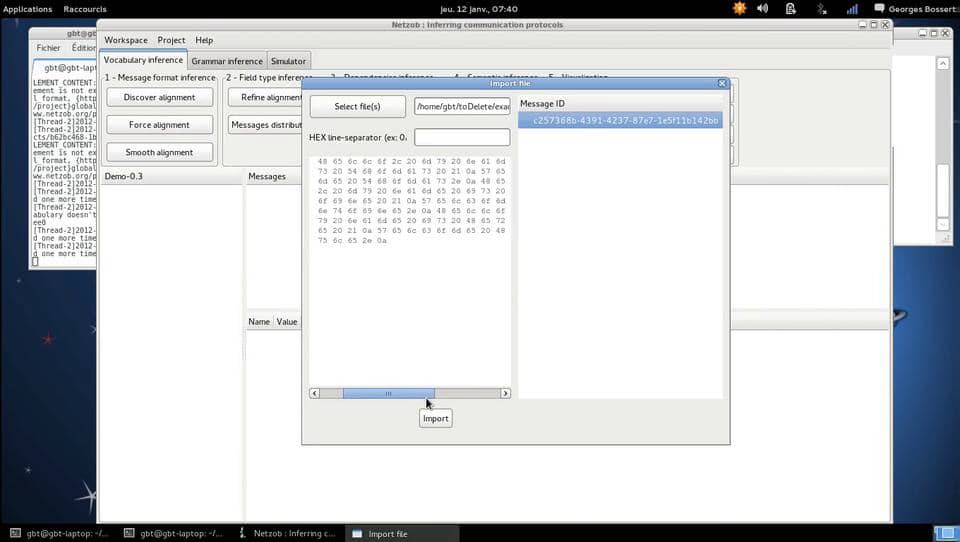Click the hex dump text area
Screen dimensions: 960x542
click(410, 271)
